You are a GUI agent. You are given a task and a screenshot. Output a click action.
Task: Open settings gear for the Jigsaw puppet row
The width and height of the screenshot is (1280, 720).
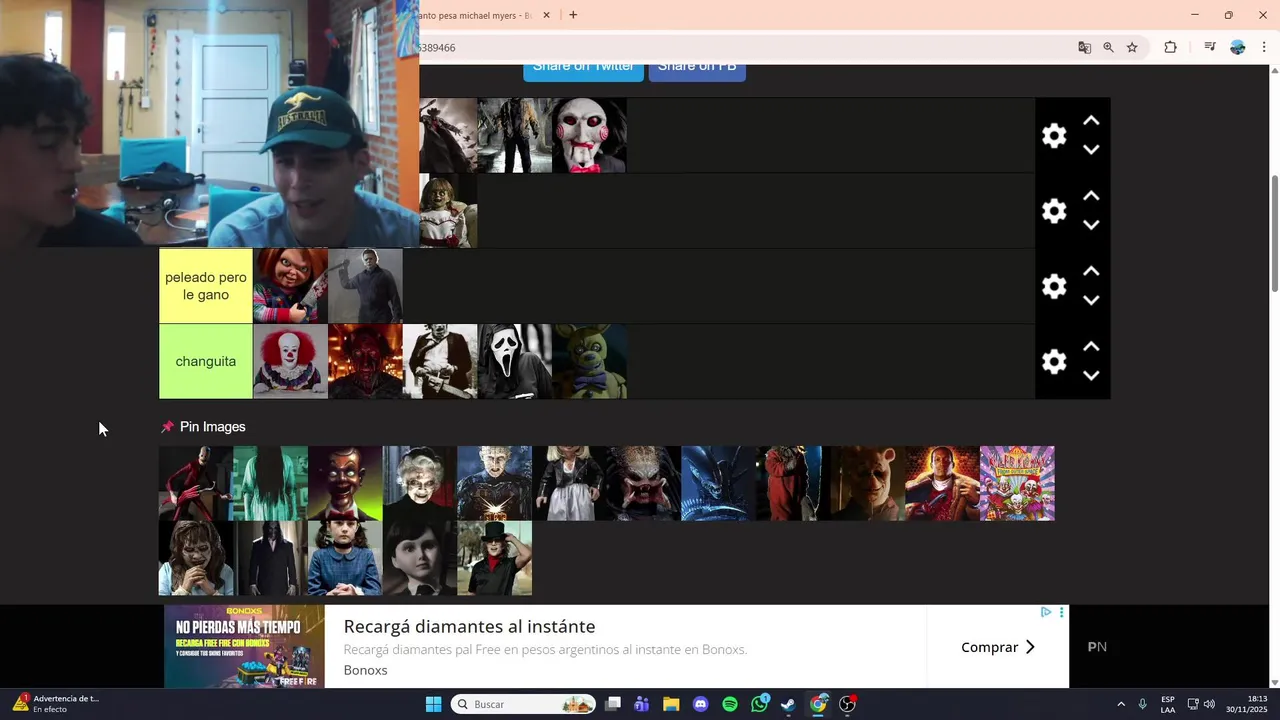coord(1054,136)
